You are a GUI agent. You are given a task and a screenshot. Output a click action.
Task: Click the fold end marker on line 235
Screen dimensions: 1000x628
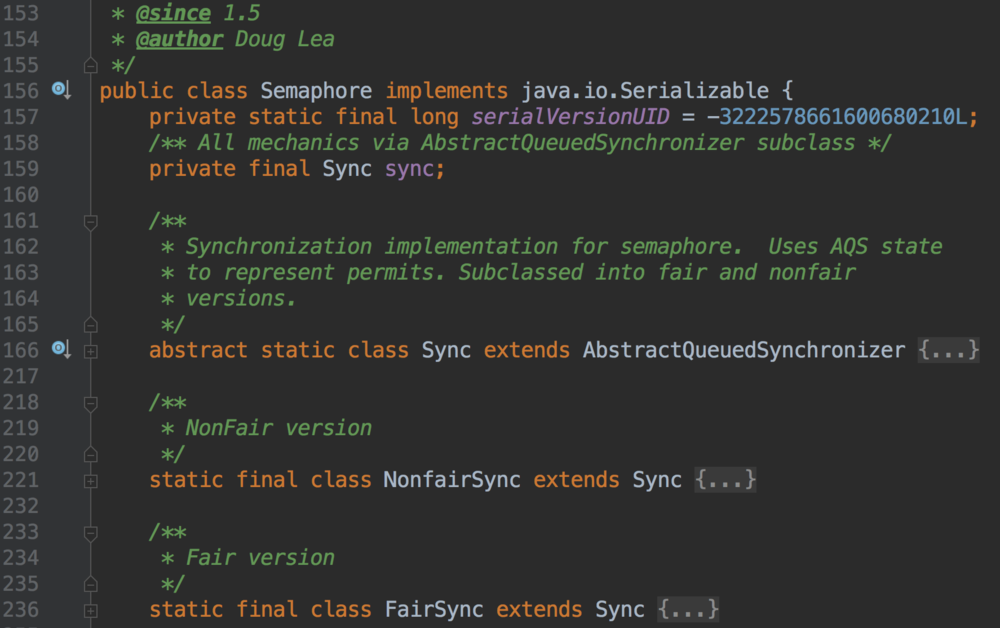91,583
